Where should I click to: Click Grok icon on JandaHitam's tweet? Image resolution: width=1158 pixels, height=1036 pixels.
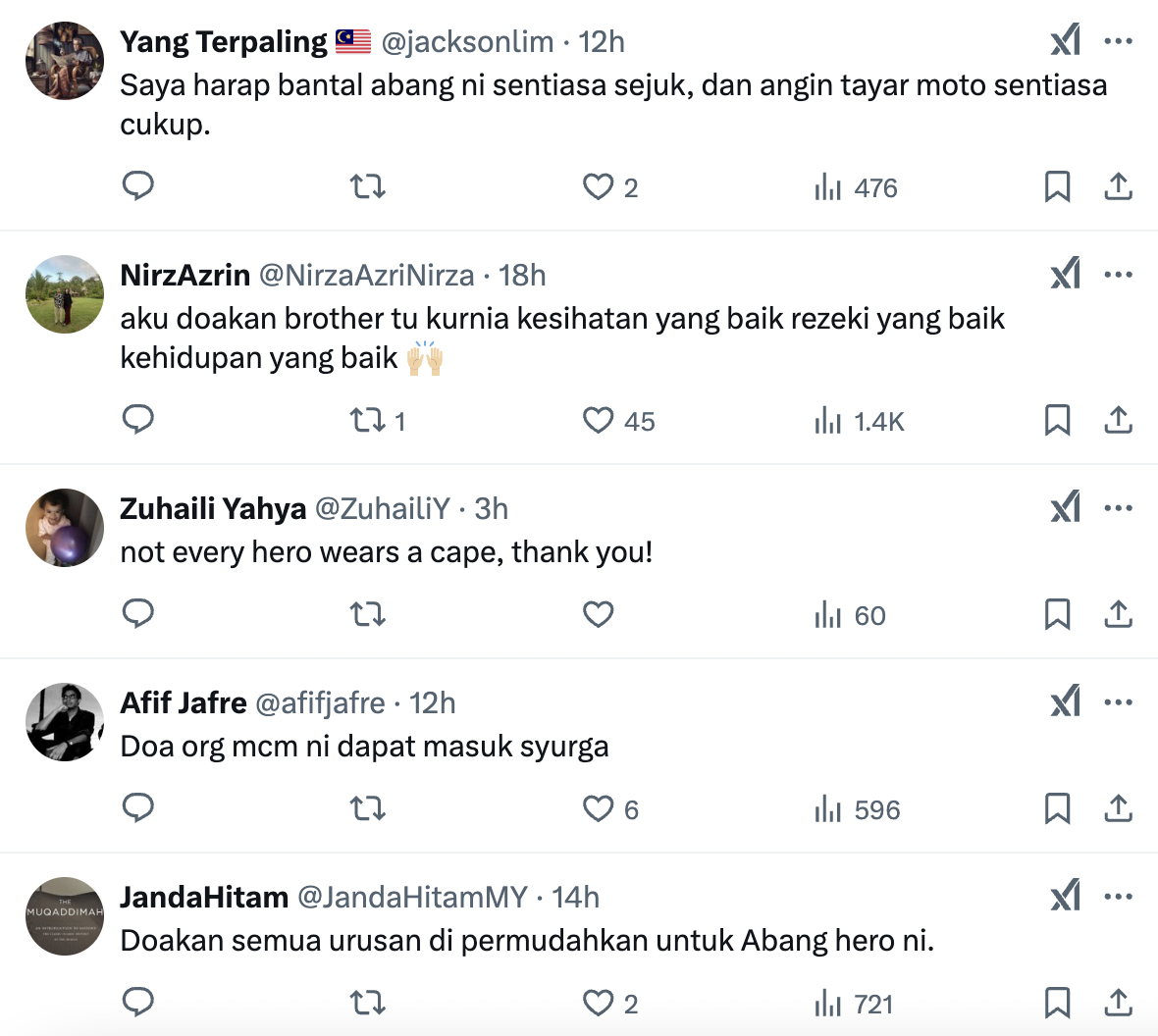pos(1065,896)
